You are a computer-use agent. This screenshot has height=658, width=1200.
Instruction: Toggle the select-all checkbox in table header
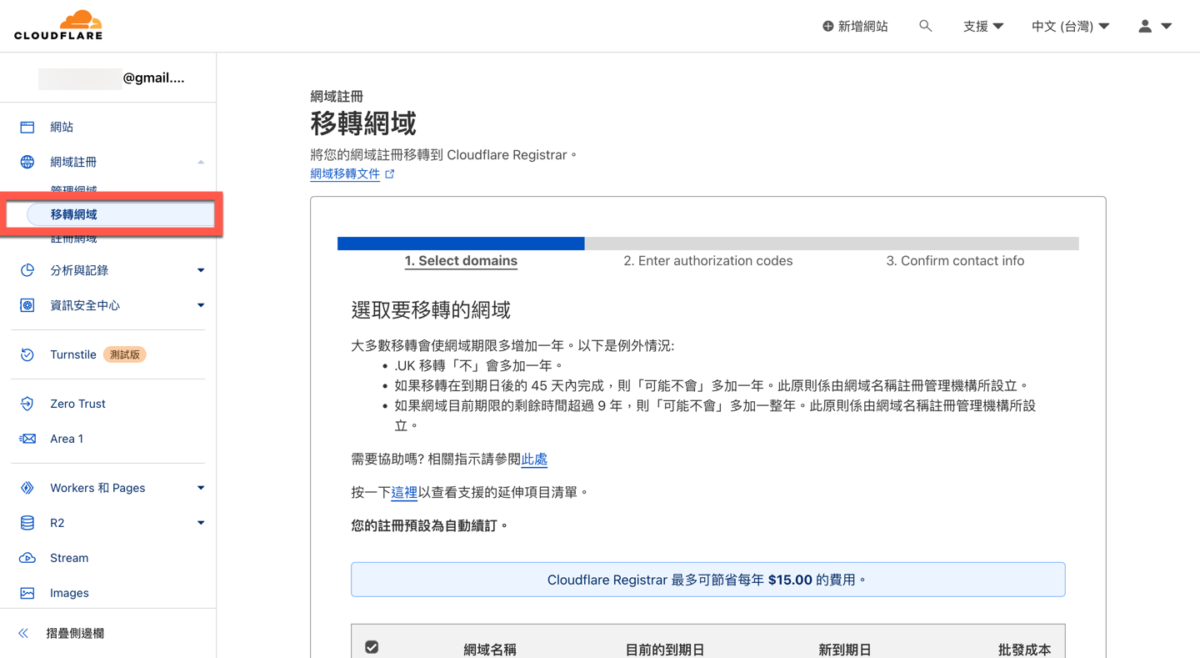pyautogui.click(x=372, y=647)
